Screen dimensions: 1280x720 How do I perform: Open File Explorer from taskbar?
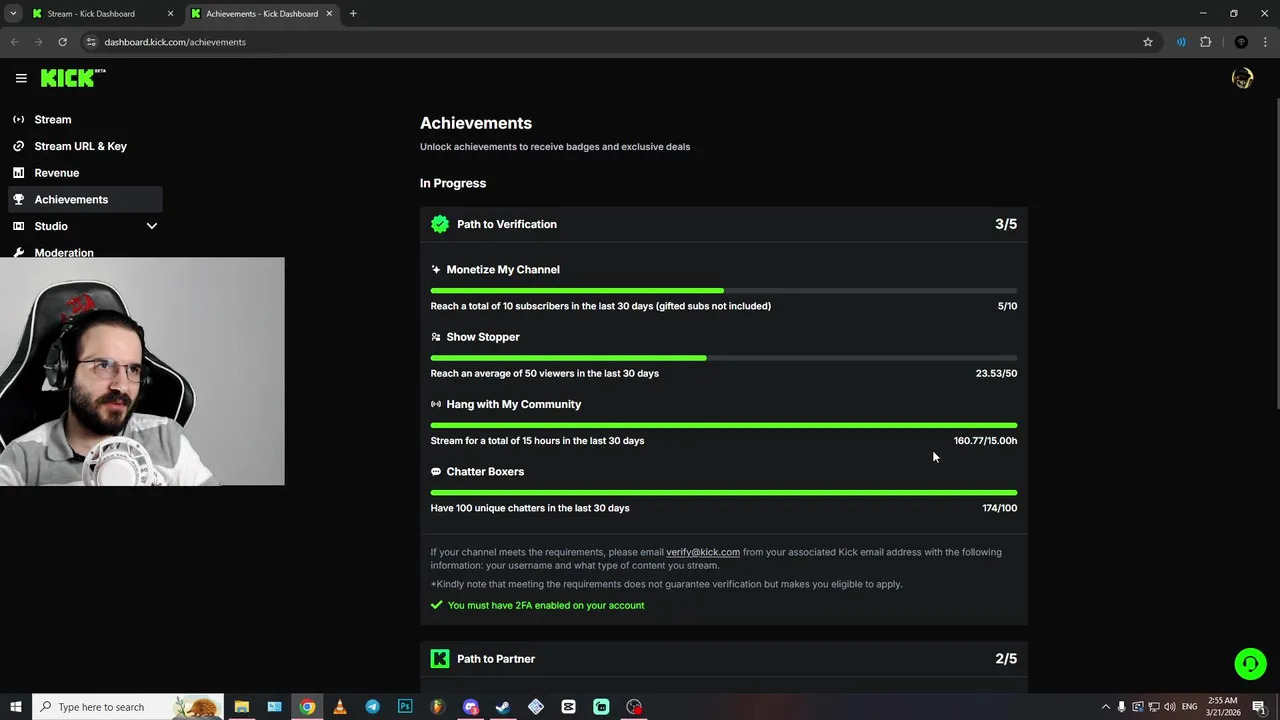click(241, 707)
